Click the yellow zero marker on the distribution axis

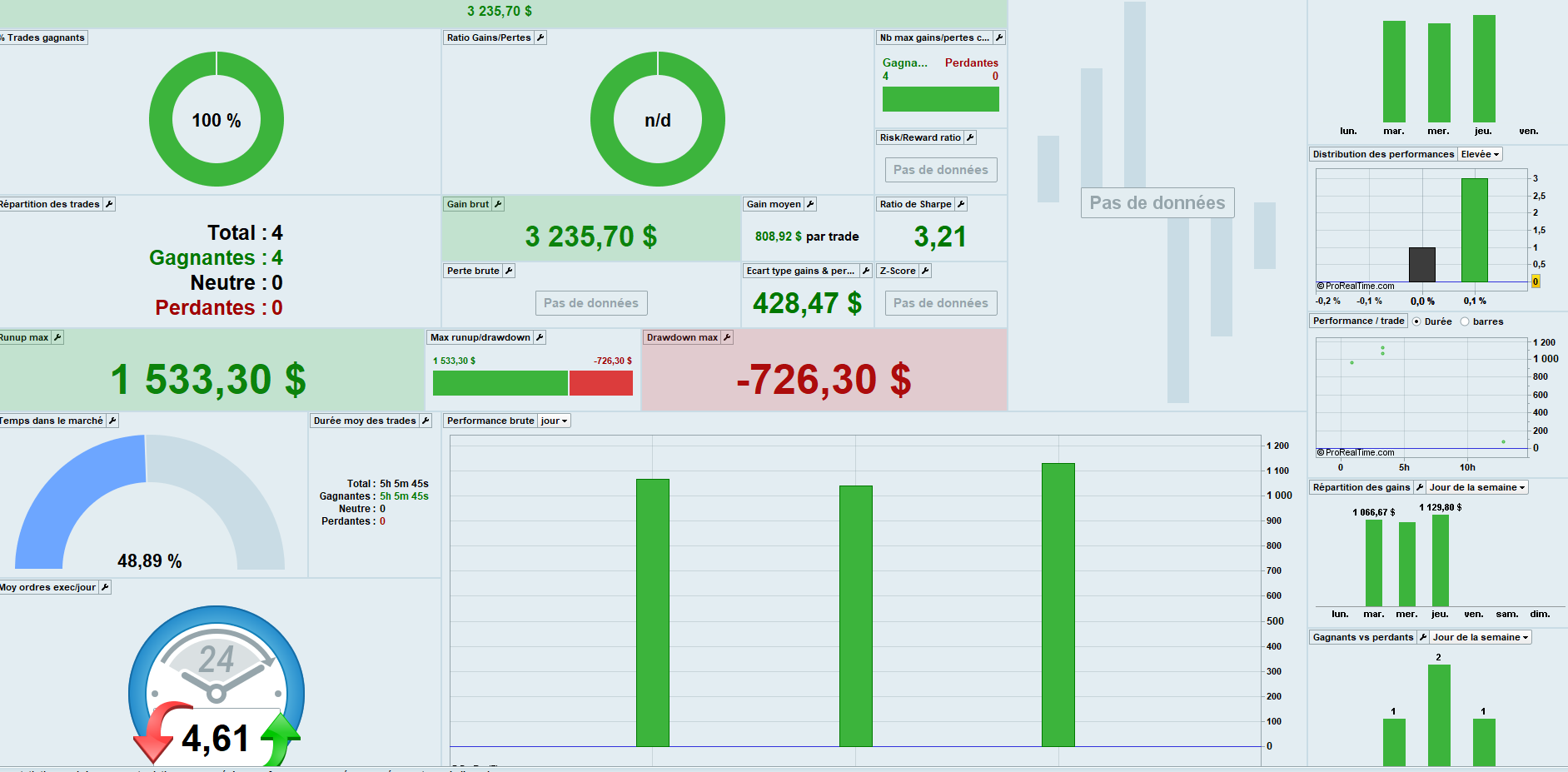(x=1536, y=281)
